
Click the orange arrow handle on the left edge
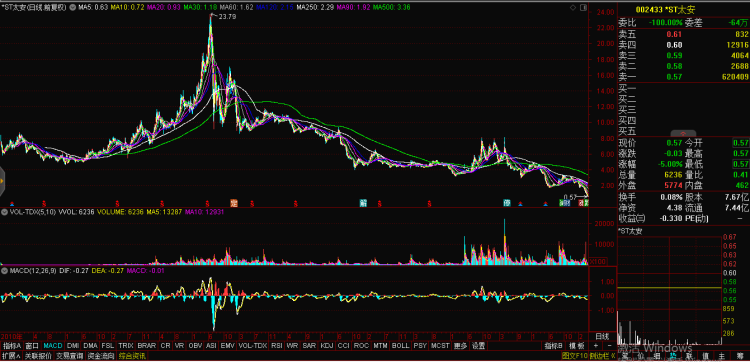click(2, 181)
